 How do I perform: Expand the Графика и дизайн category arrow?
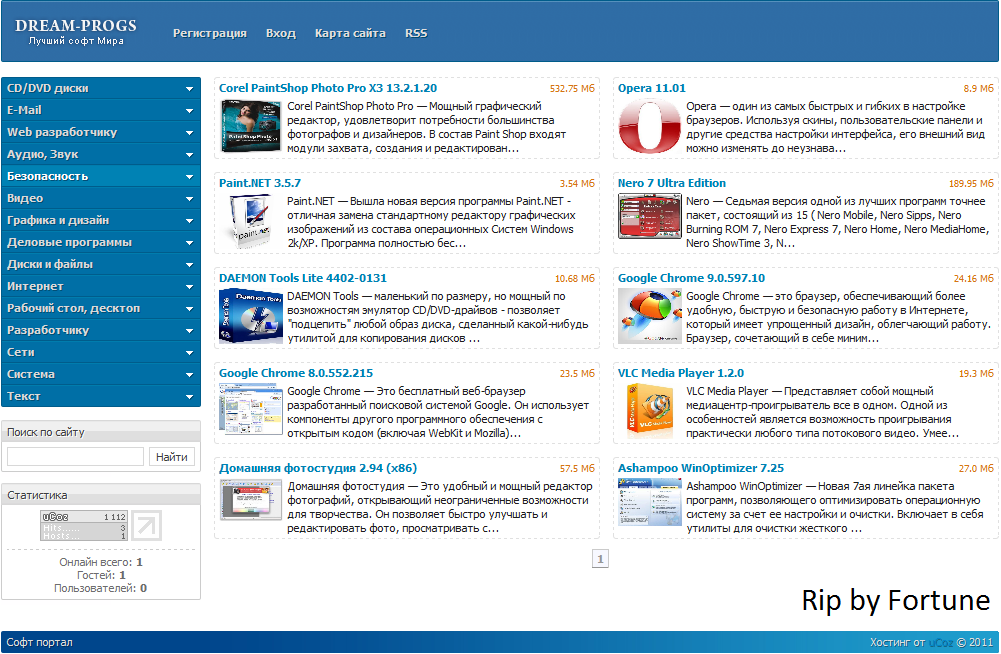(190, 220)
